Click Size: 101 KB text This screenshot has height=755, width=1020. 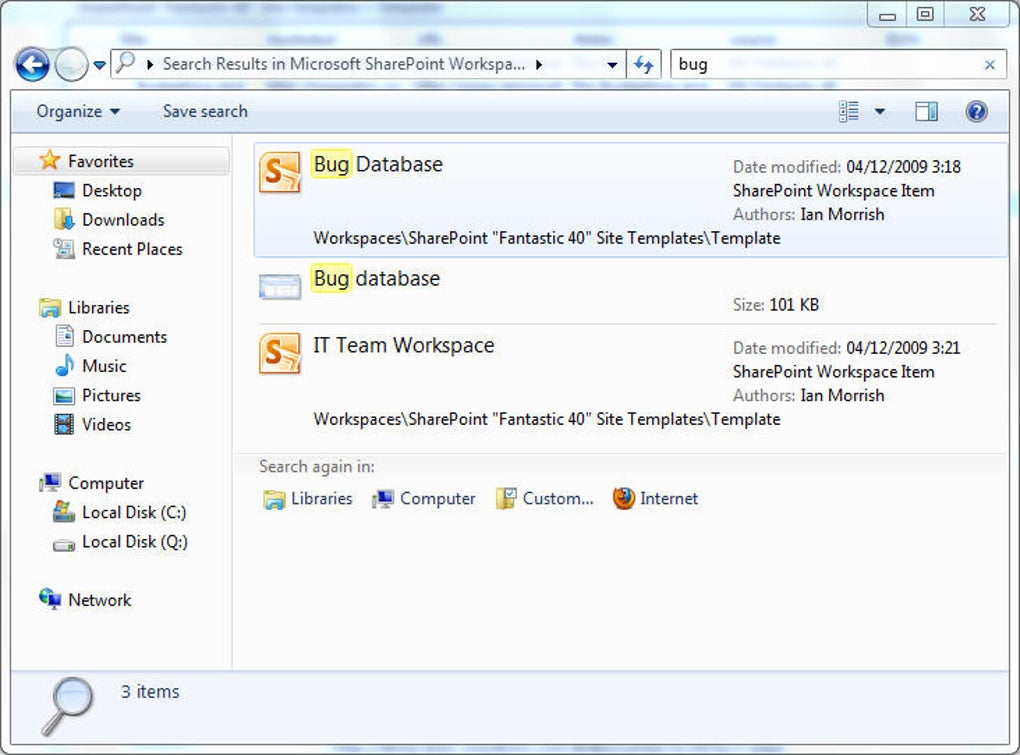pos(775,304)
